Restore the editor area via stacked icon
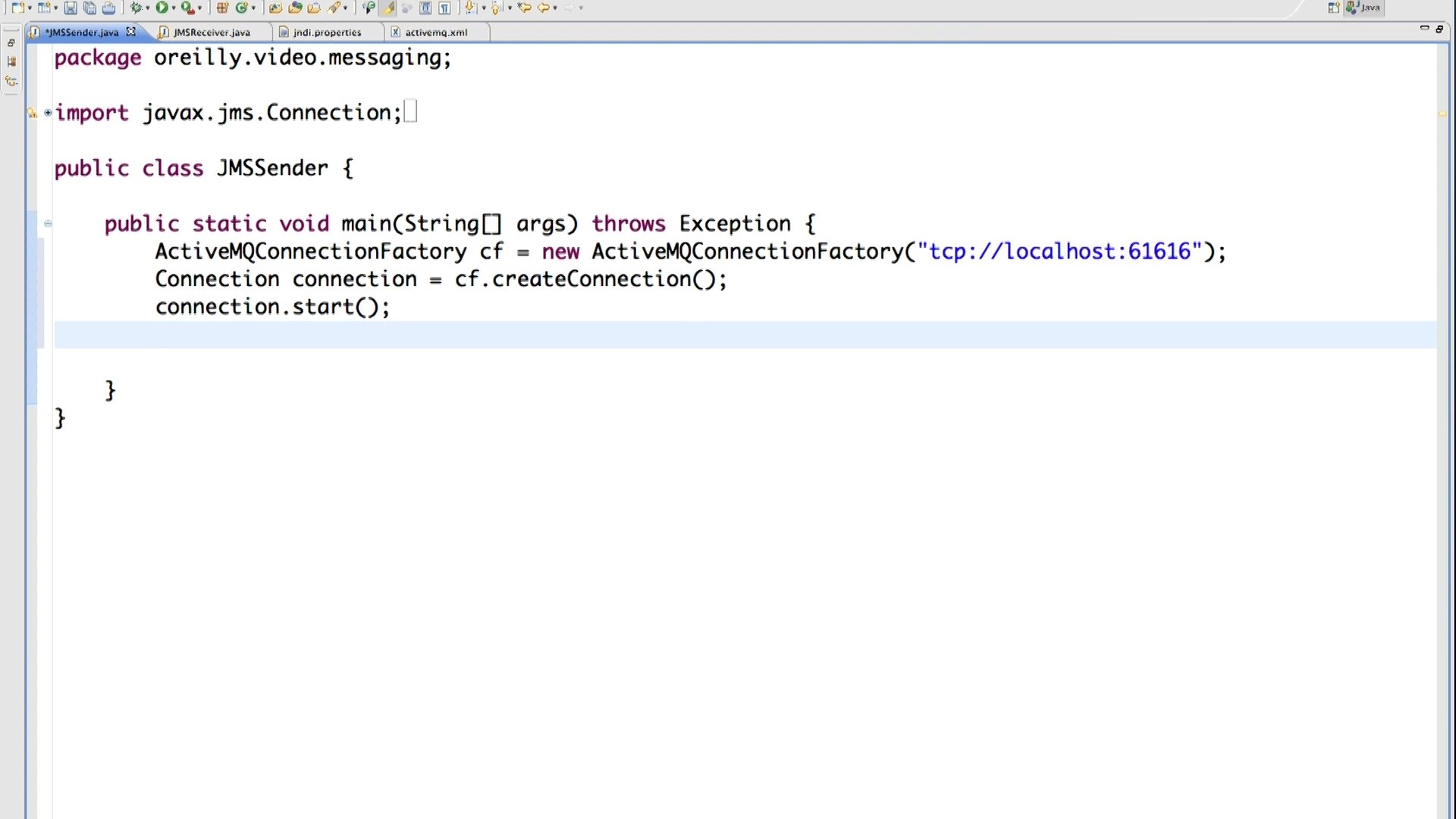 1439,29
